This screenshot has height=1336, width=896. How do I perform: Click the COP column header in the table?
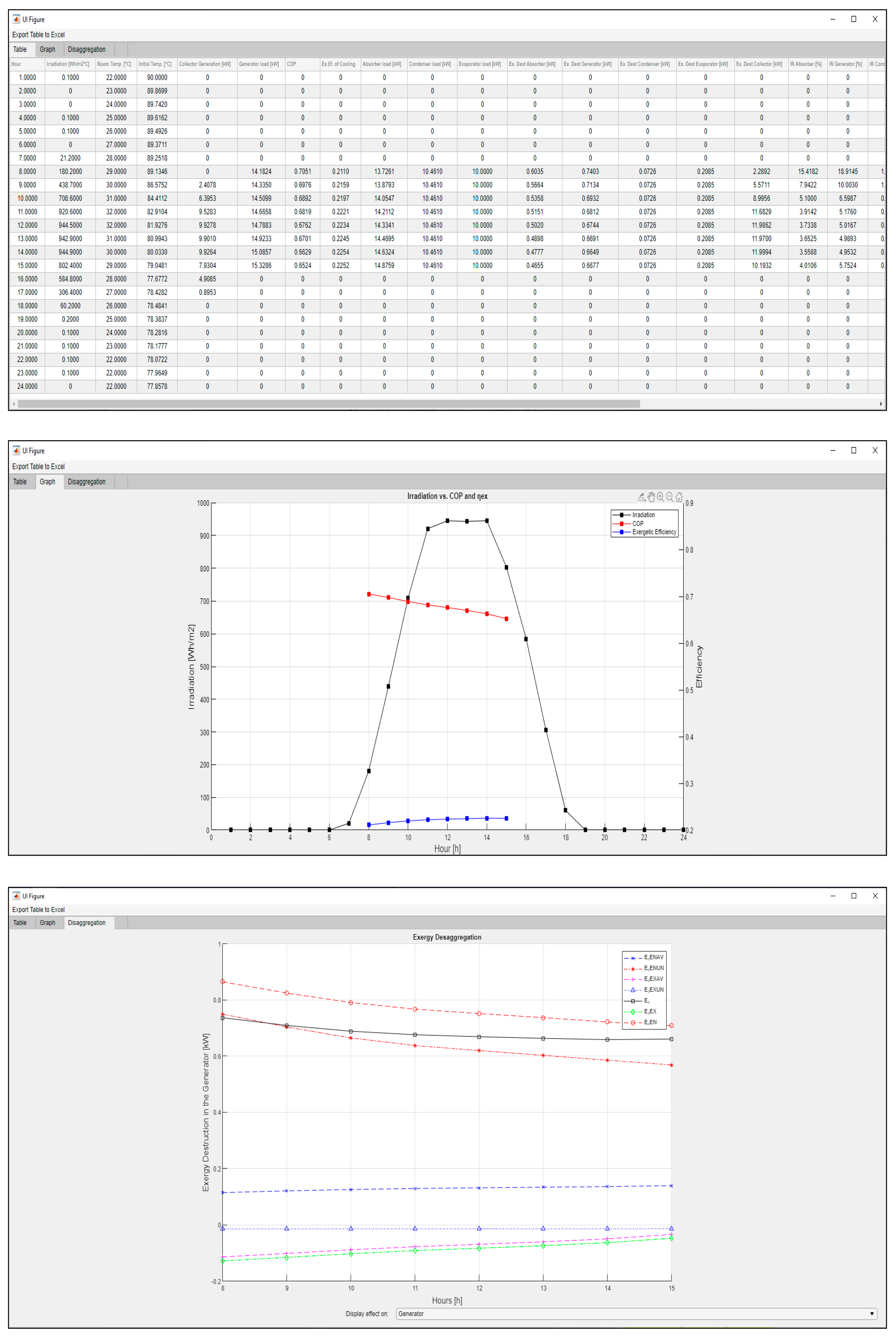tap(302, 64)
